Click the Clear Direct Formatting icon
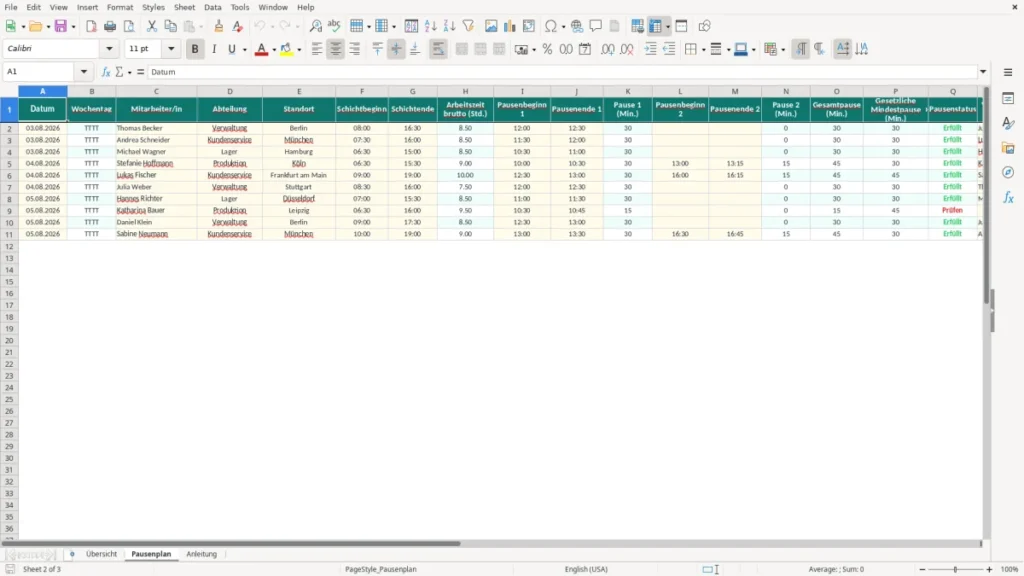The image size is (1024, 576). (238, 26)
